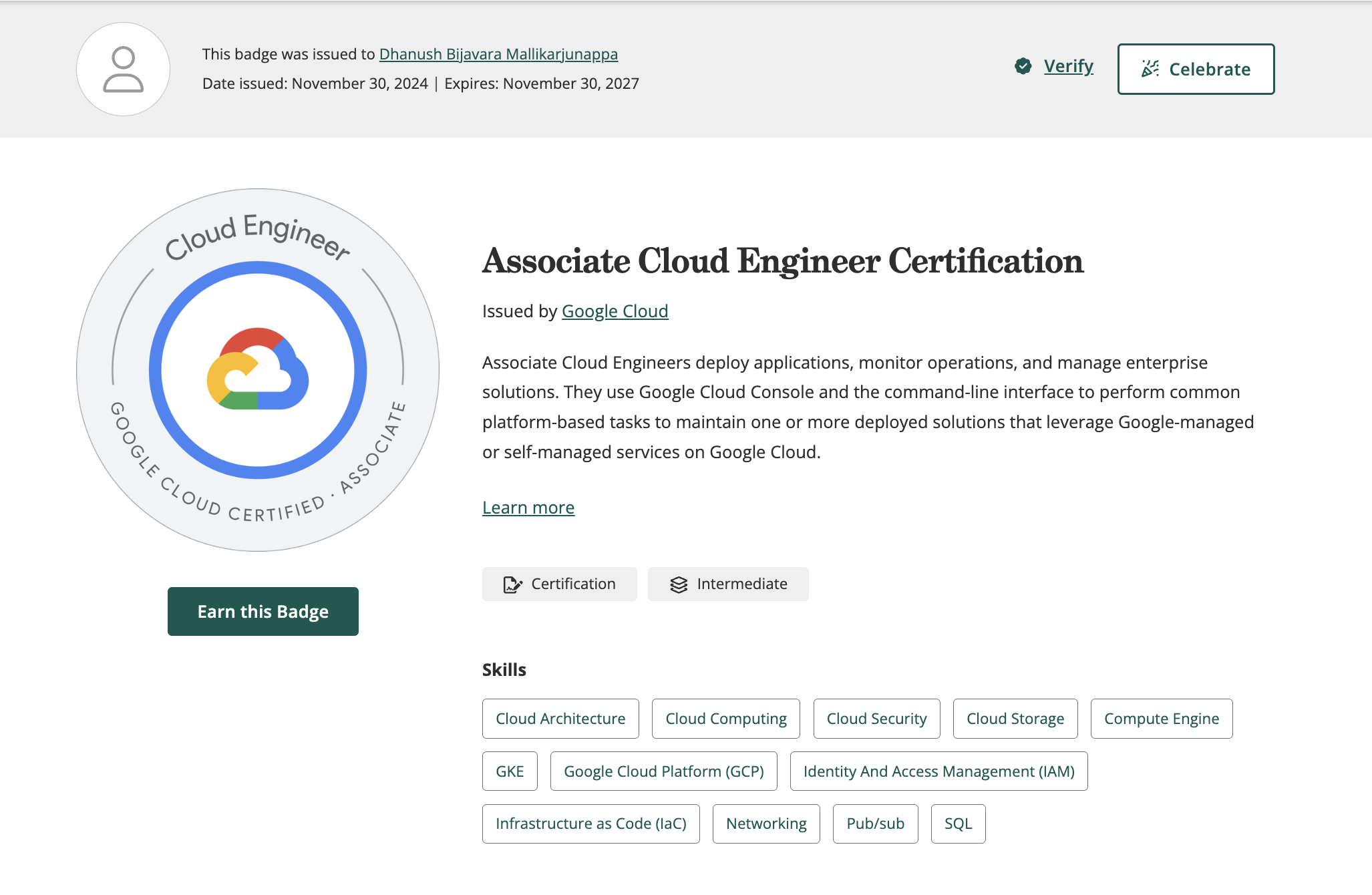Follow the Learn more link
Screen dimensions: 1372x895
coord(528,508)
